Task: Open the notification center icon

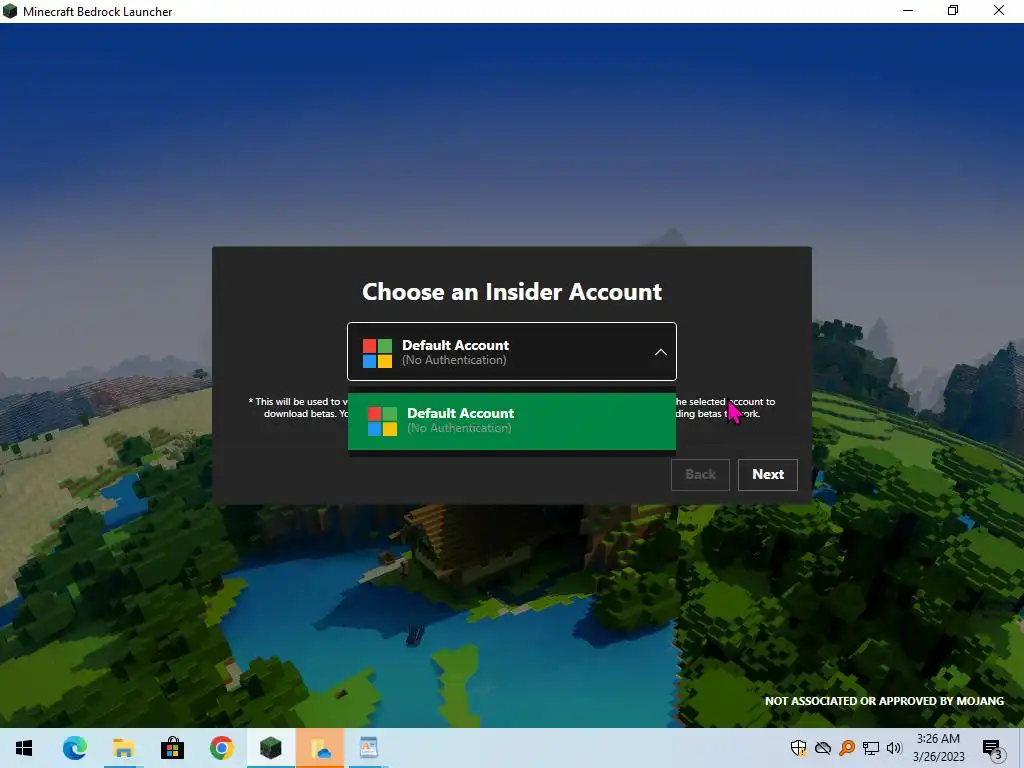Action: point(991,748)
